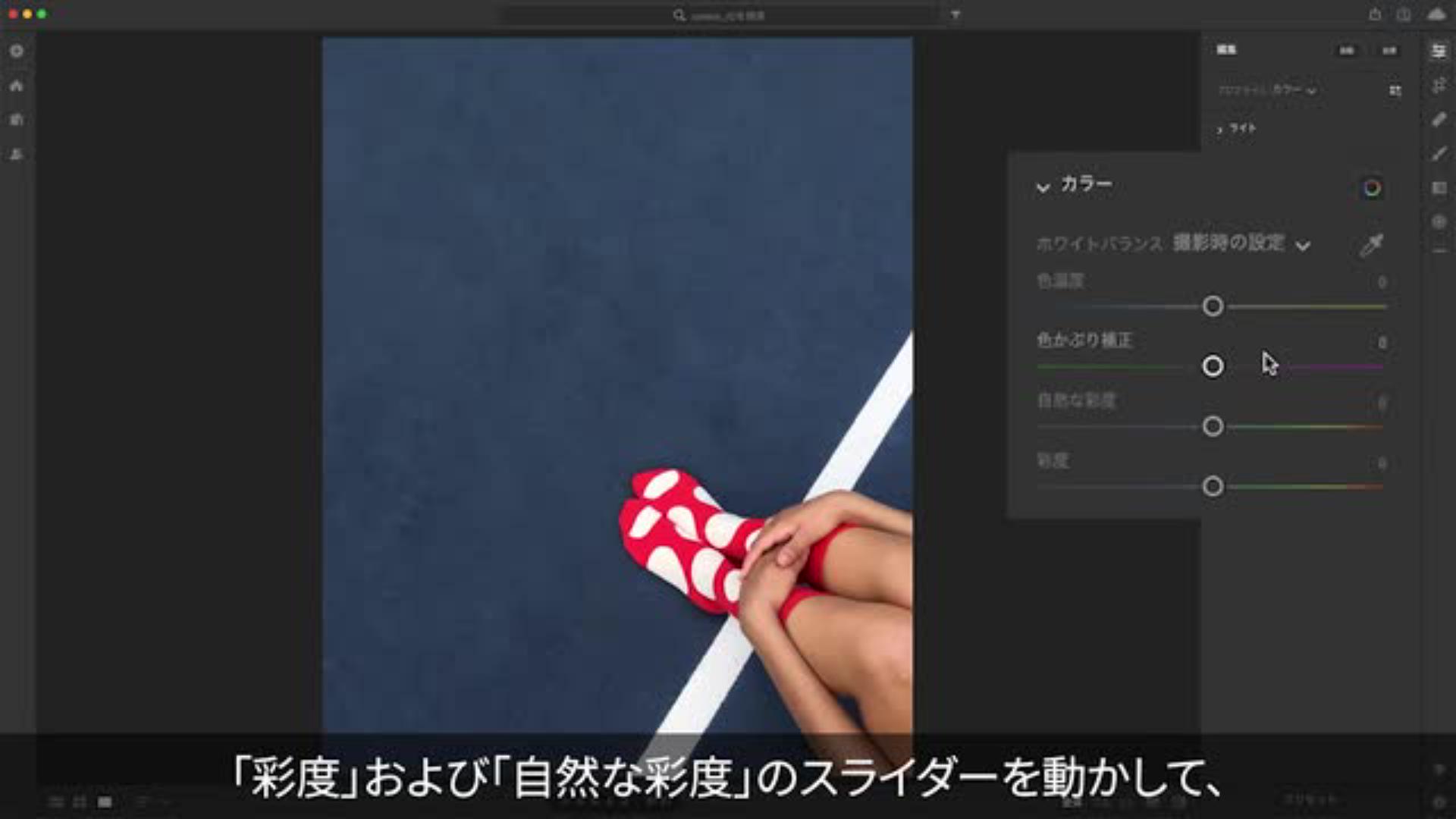This screenshot has height=819, width=1456.
Task: Select the Linear gradient tool
Action: coord(1439,187)
